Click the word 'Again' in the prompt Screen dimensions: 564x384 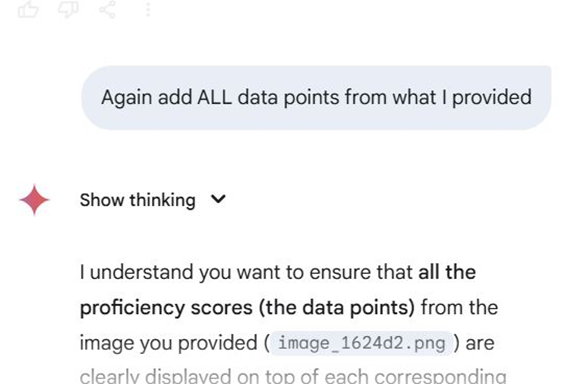click(126, 97)
